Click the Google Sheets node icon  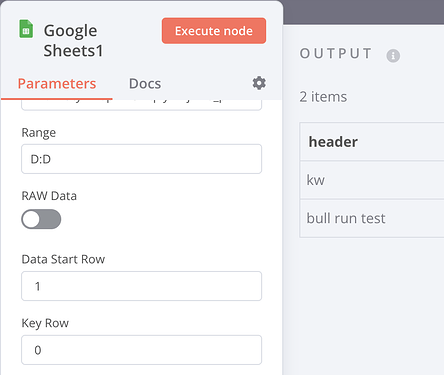coord(26,29)
